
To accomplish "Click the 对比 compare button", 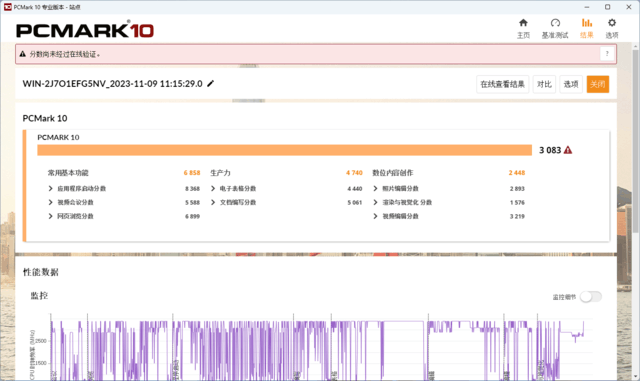I will click(x=544, y=84).
